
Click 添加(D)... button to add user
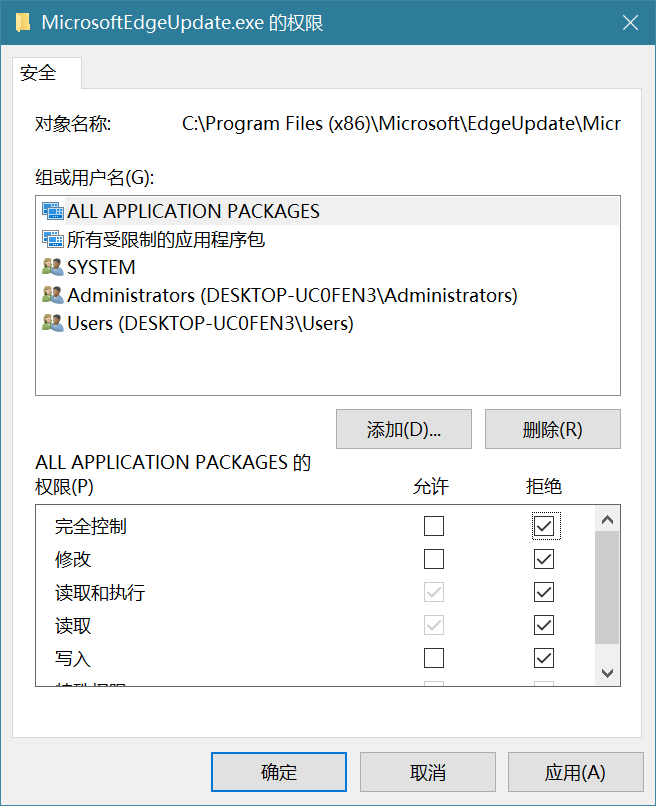point(404,429)
